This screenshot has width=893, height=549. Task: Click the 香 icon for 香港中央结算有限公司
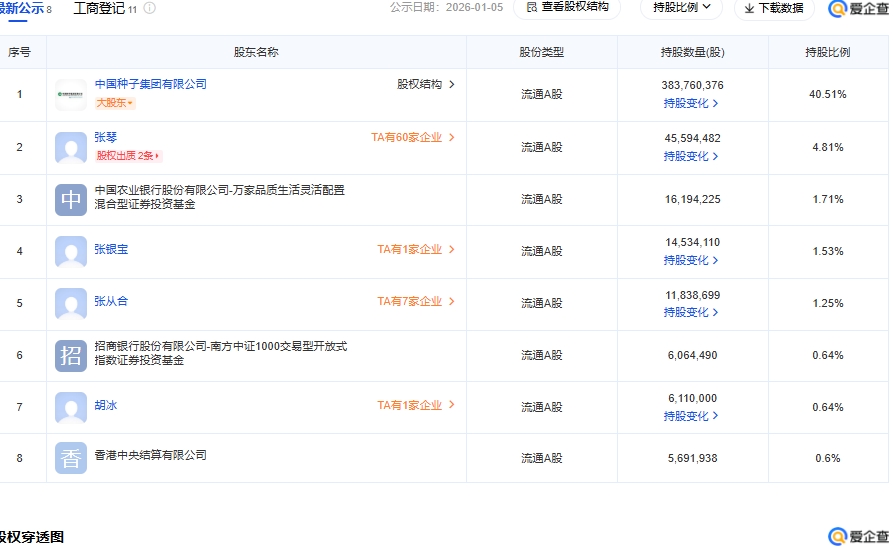pyautogui.click(x=71, y=458)
